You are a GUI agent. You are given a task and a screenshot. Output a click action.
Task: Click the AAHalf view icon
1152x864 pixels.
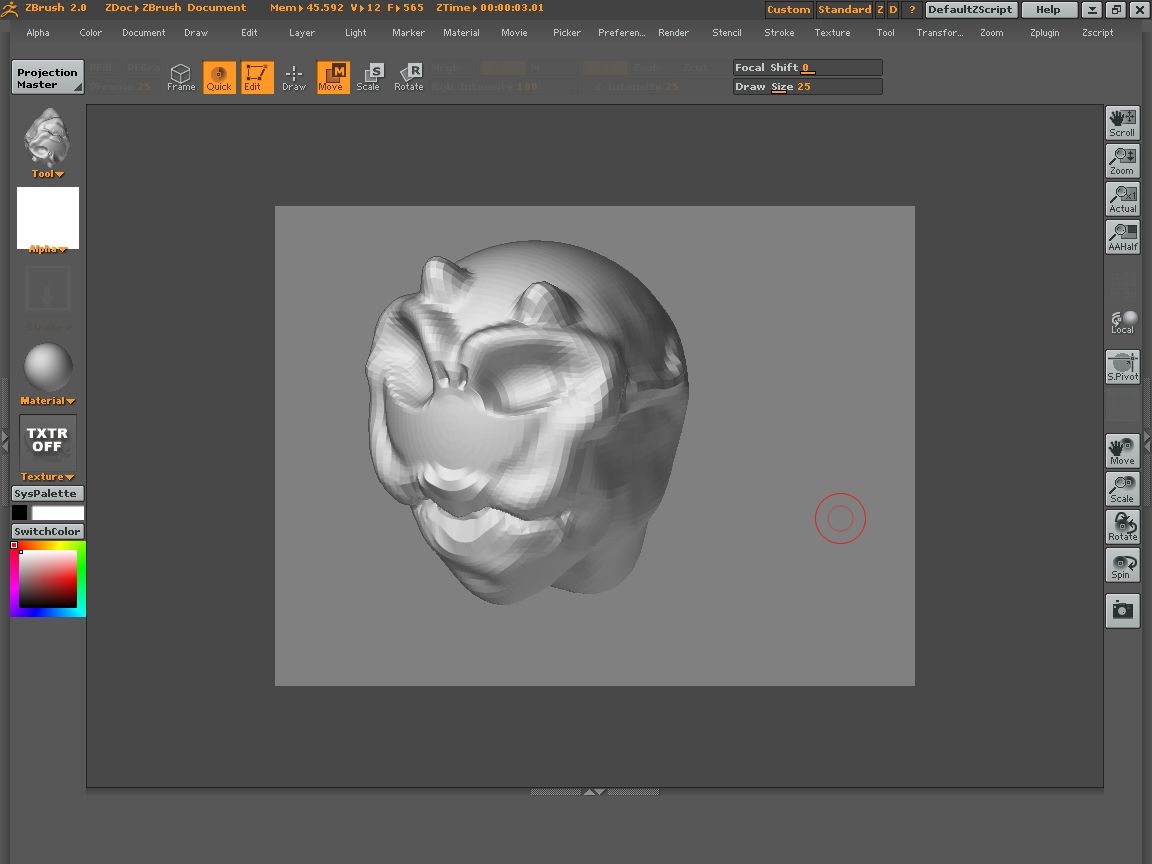1122,237
